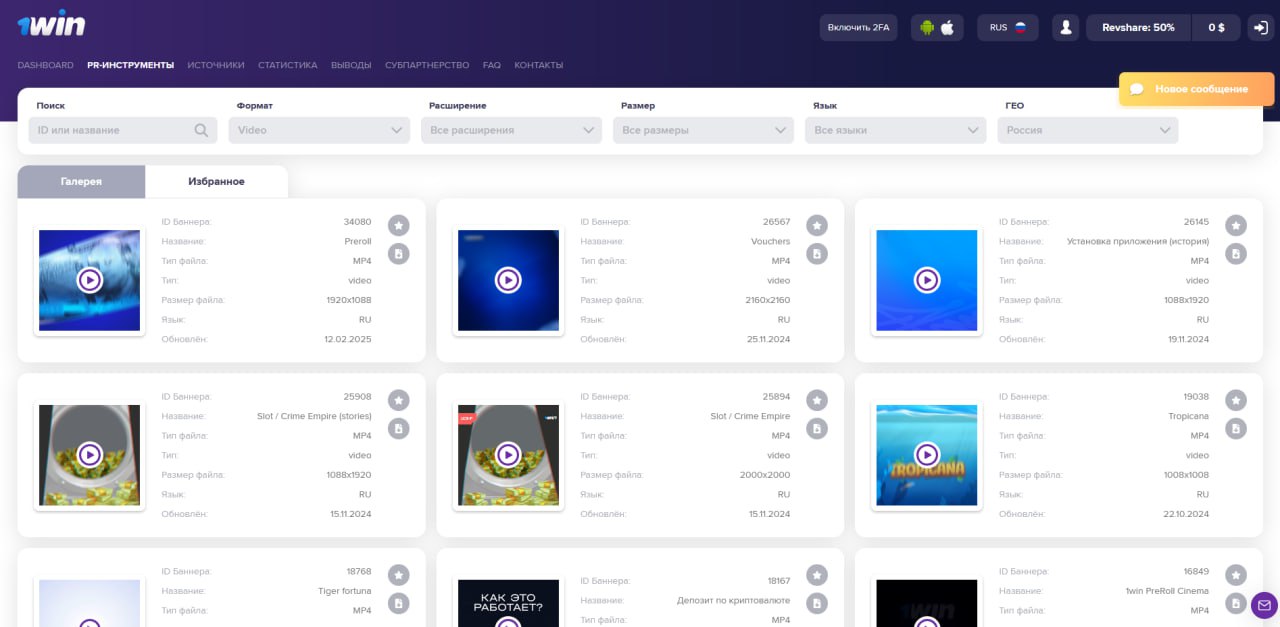Expand the Язык filter dropdown
Image resolution: width=1280 pixels, height=627 pixels.
tap(895, 130)
